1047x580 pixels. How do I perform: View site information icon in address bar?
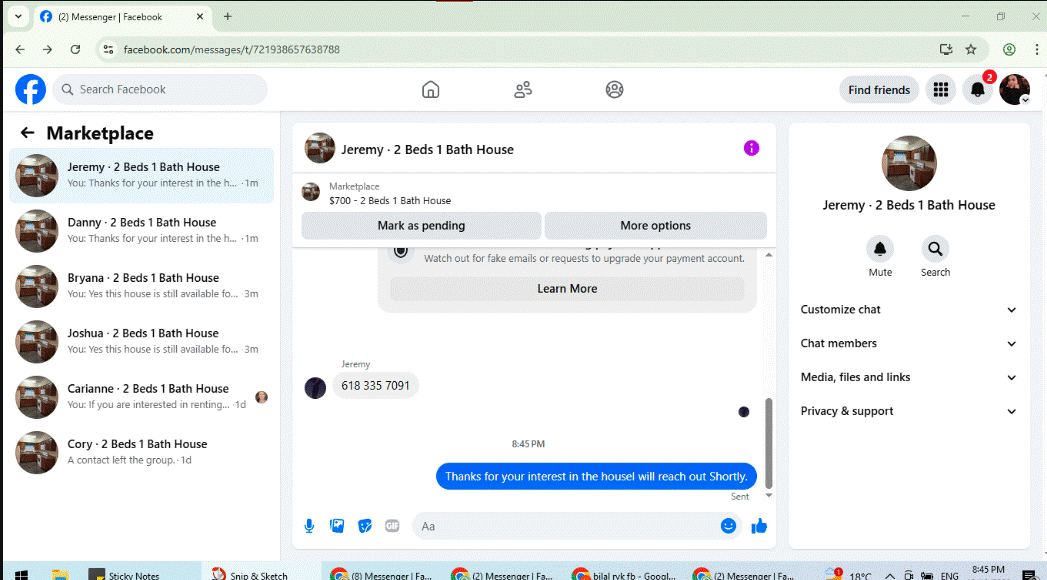pos(109,49)
